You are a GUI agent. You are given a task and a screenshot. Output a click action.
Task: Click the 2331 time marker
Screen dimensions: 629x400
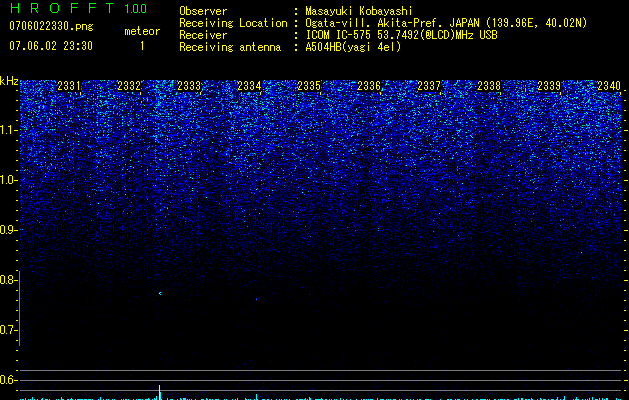(69, 86)
